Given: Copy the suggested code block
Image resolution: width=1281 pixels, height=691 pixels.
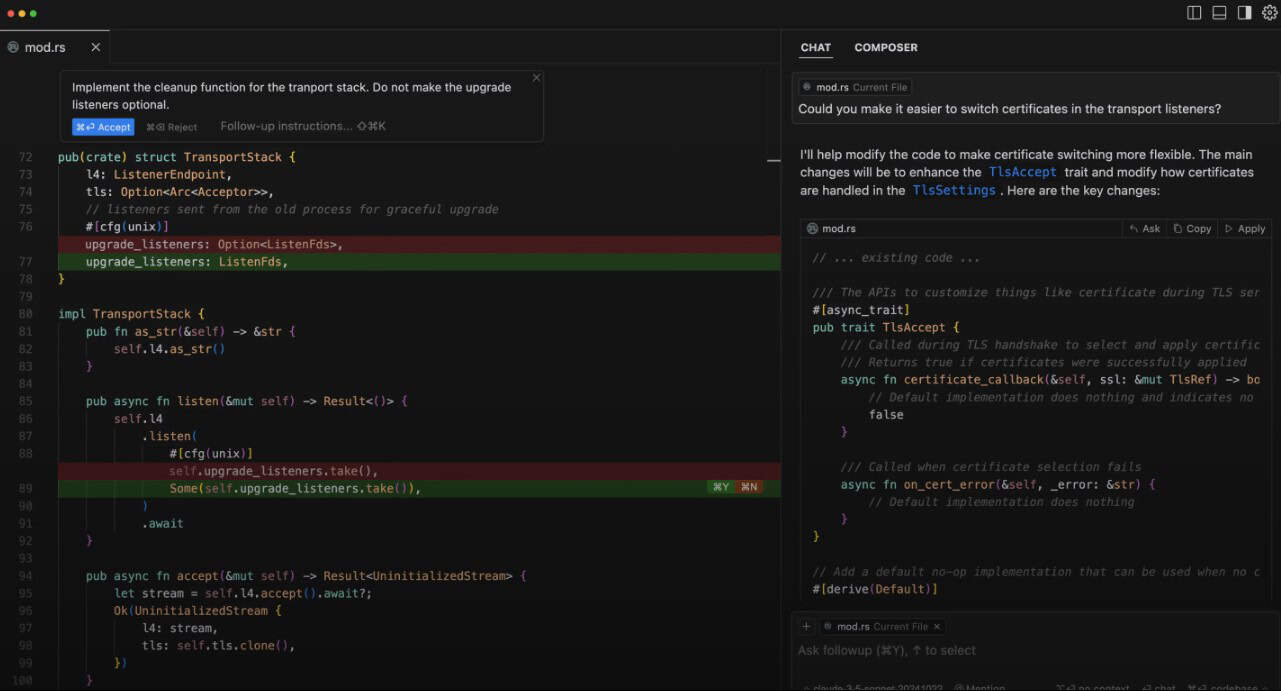Looking at the screenshot, I should (x=1192, y=229).
